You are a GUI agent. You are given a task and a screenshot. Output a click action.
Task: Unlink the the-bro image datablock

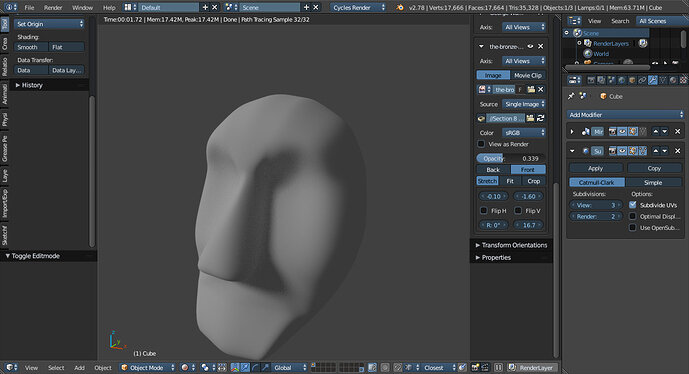[x=540, y=89]
